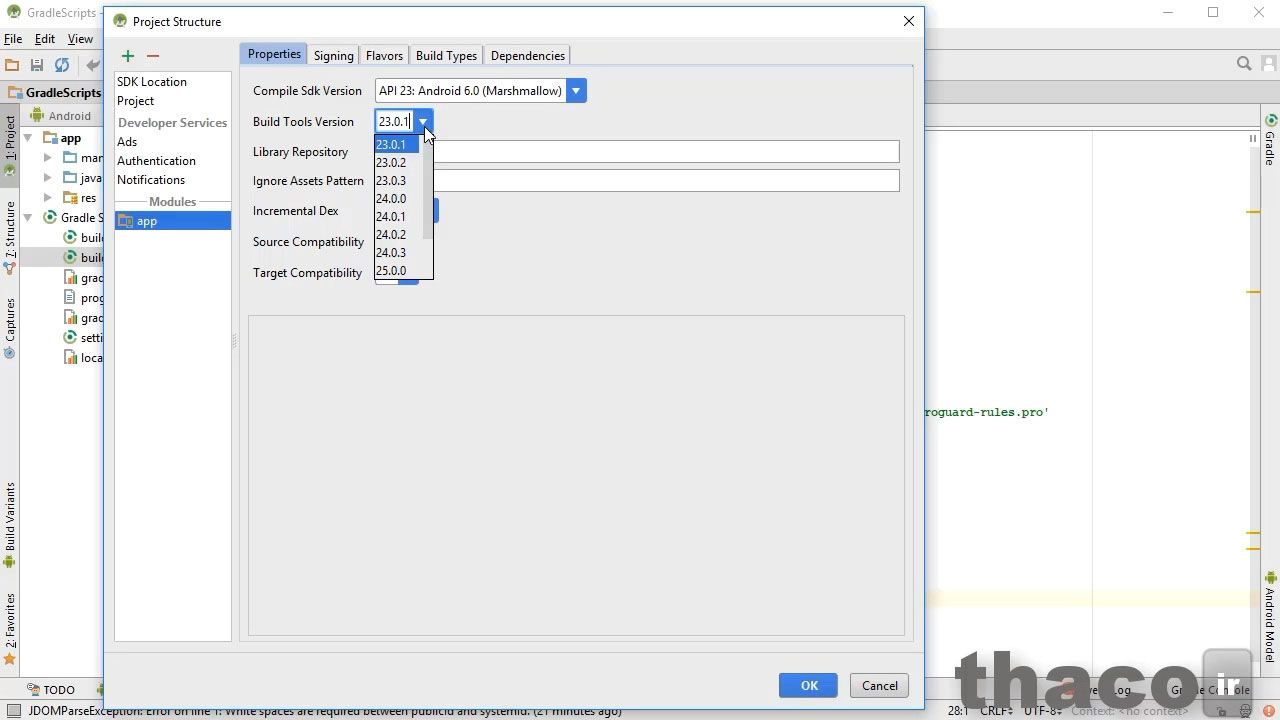The height and width of the screenshot is (720, 1280).
Task: Collapse the app node in project tree
Action: tap(28, 138)
